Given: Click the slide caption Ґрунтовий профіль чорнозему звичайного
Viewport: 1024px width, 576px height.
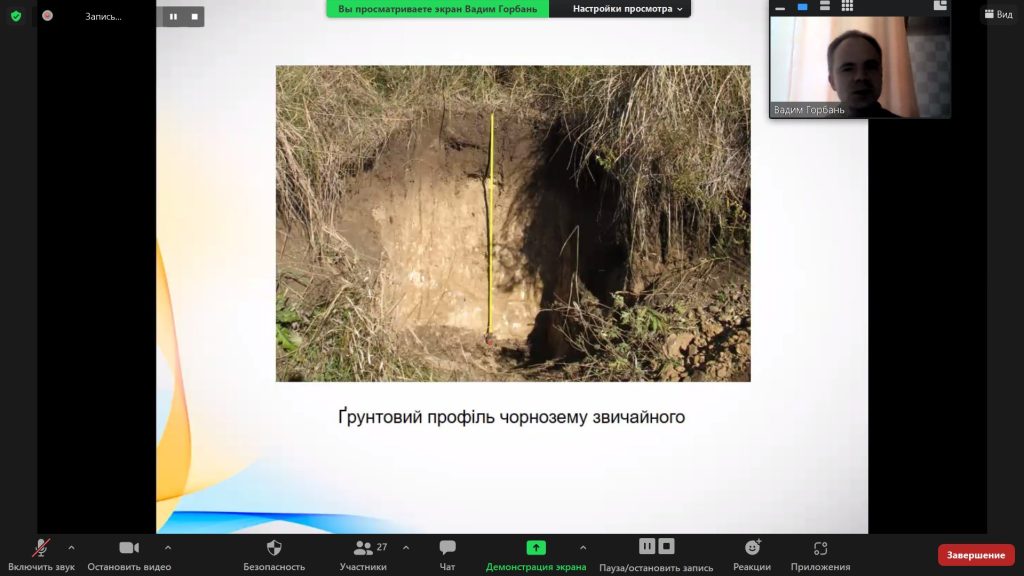Looking at the screenshot, I should click(511, 417).
